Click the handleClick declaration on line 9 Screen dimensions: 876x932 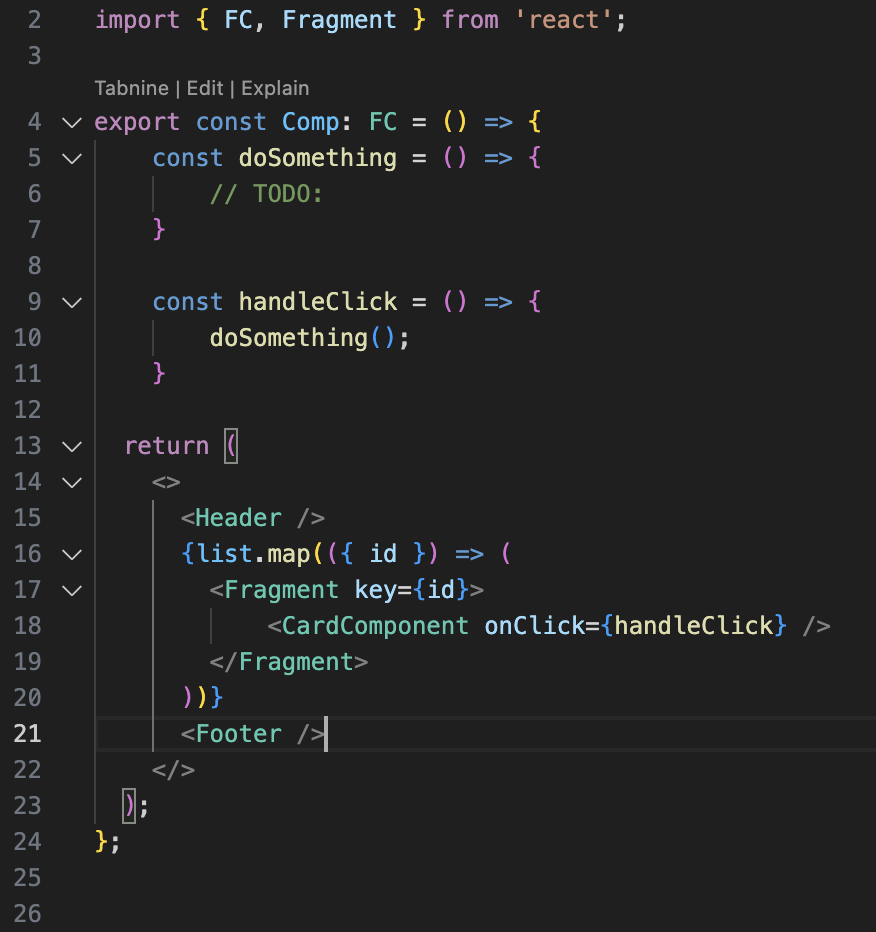tap(317, 302)
